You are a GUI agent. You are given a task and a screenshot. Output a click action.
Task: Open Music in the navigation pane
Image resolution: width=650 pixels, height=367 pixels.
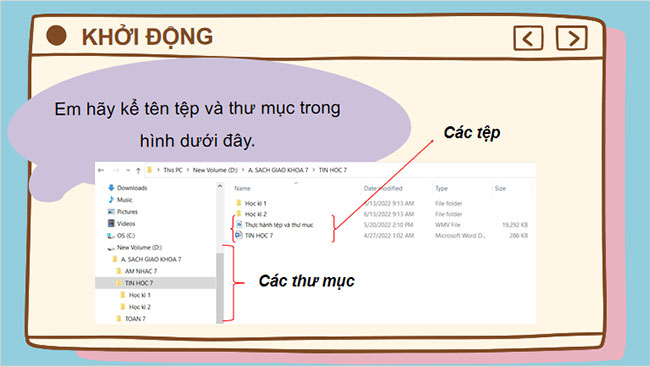pyautogui.click(x=124, y=200)
